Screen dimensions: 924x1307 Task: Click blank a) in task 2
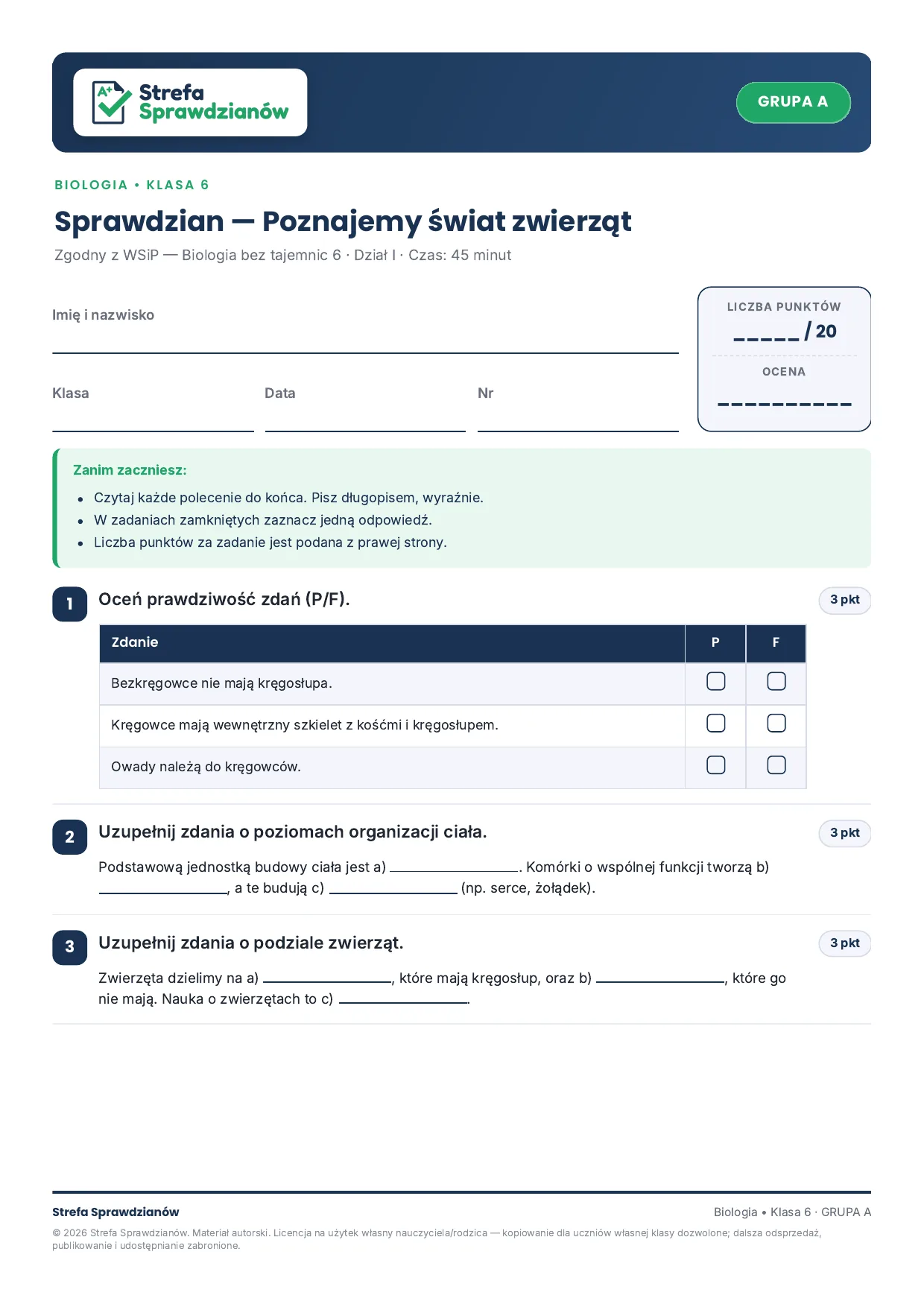click(455, 867)
